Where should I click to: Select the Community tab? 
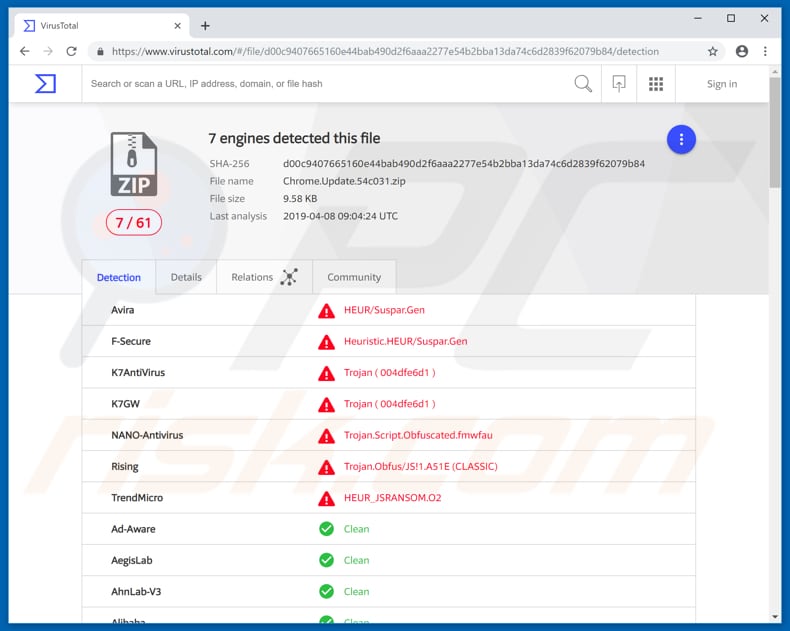pyautogui.click(x=354, y=277)
